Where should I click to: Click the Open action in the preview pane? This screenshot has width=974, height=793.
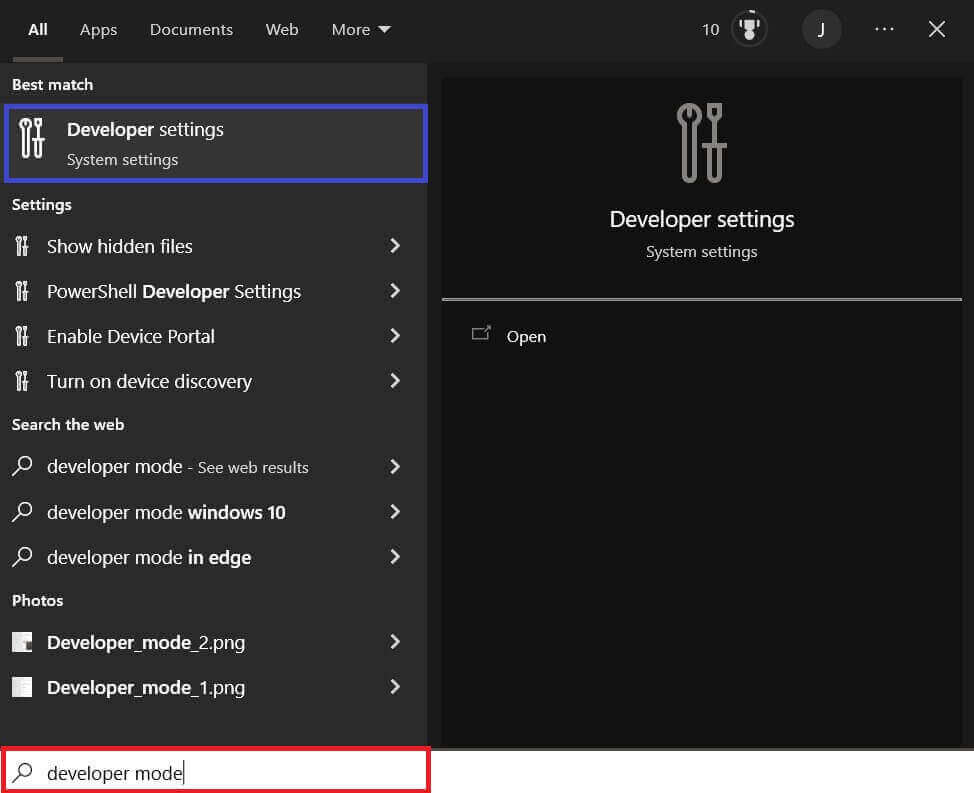[x=526, y=336]
